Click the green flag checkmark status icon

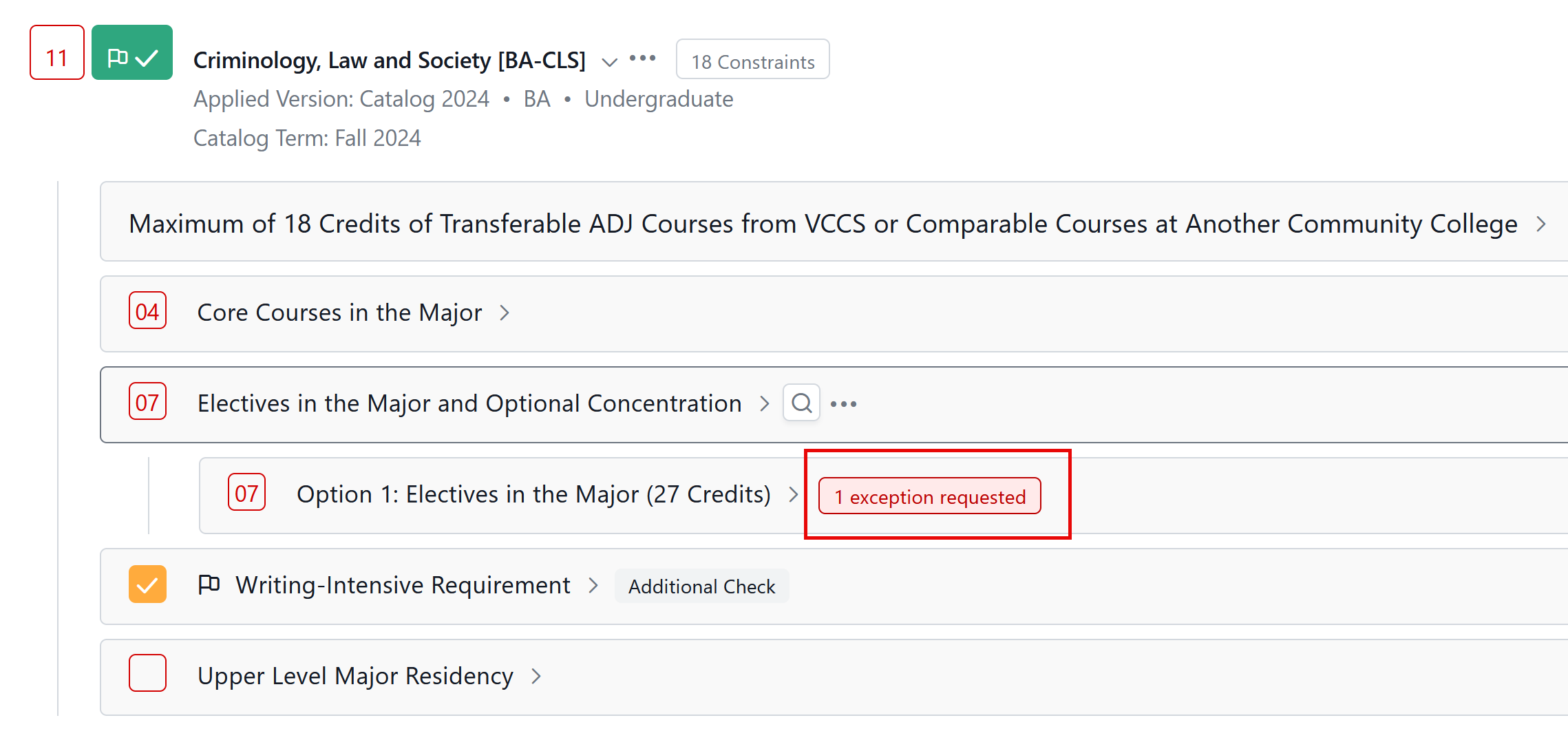pos(132,53)
